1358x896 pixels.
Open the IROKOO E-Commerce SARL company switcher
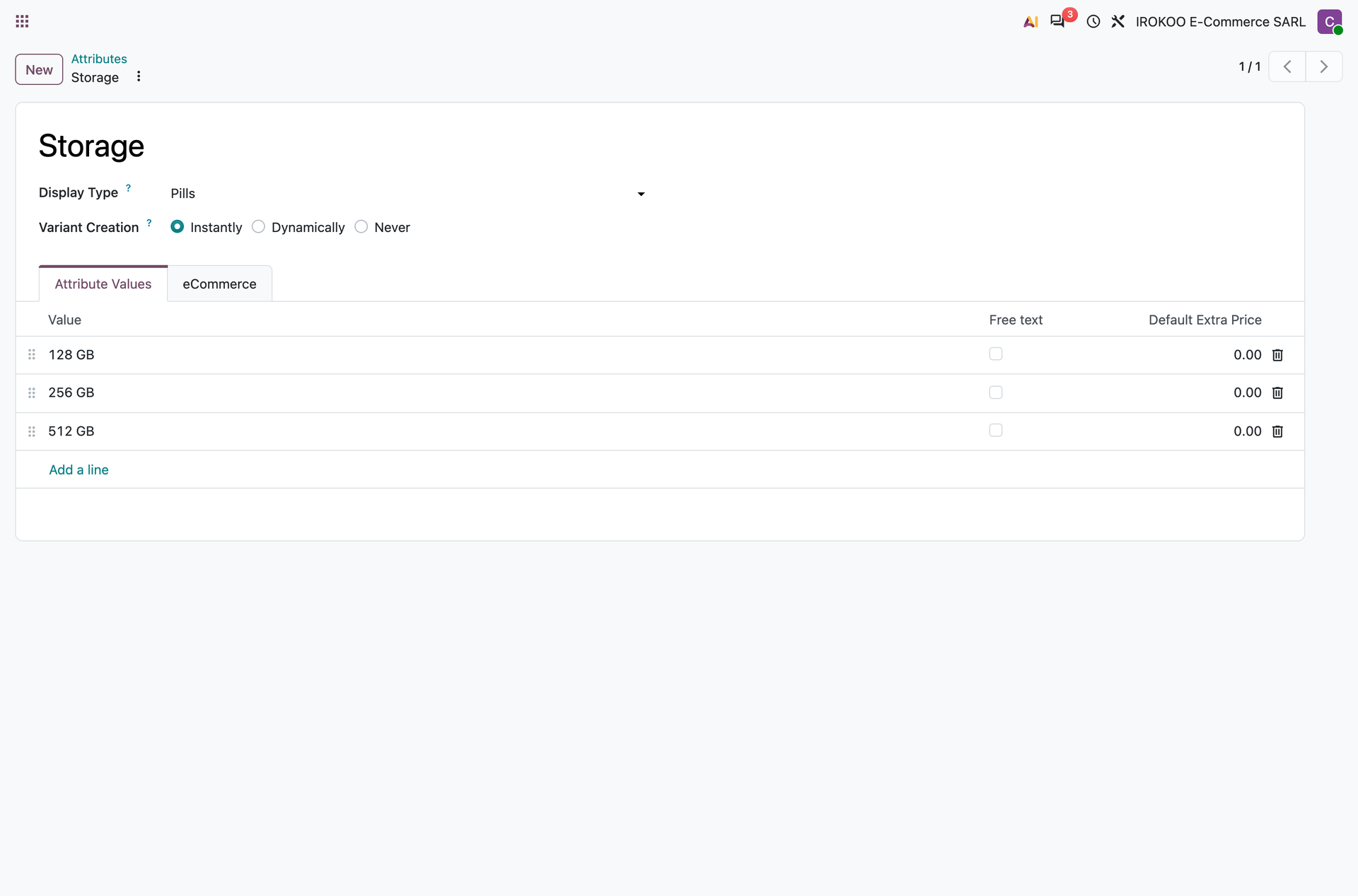point(1220,22)
